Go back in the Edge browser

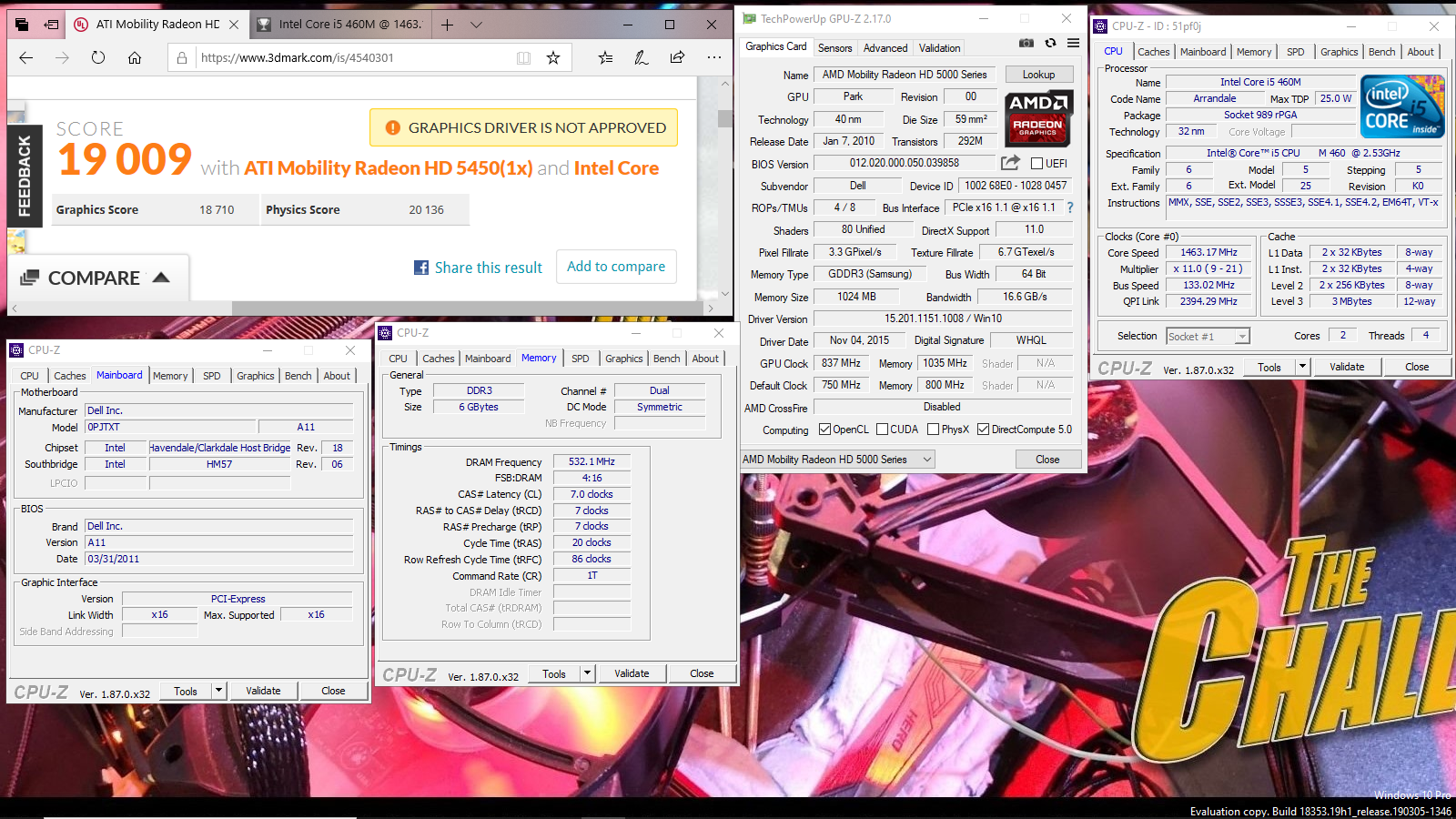pos(25,57)
